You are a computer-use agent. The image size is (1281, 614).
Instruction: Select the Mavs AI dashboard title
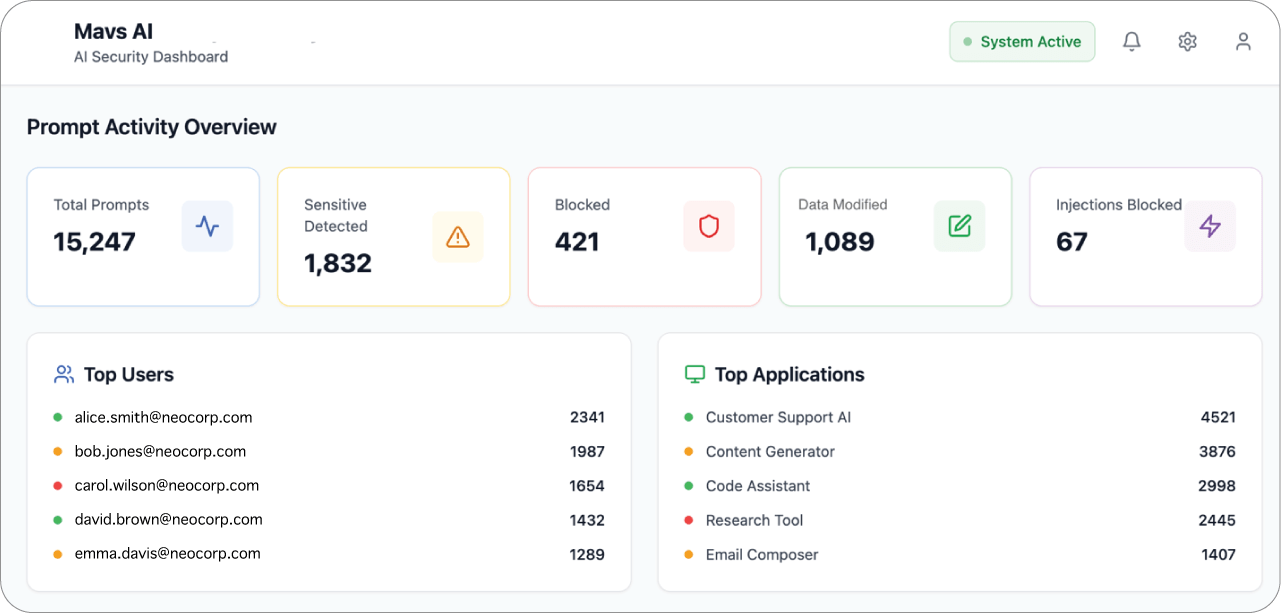coord(114,32)
